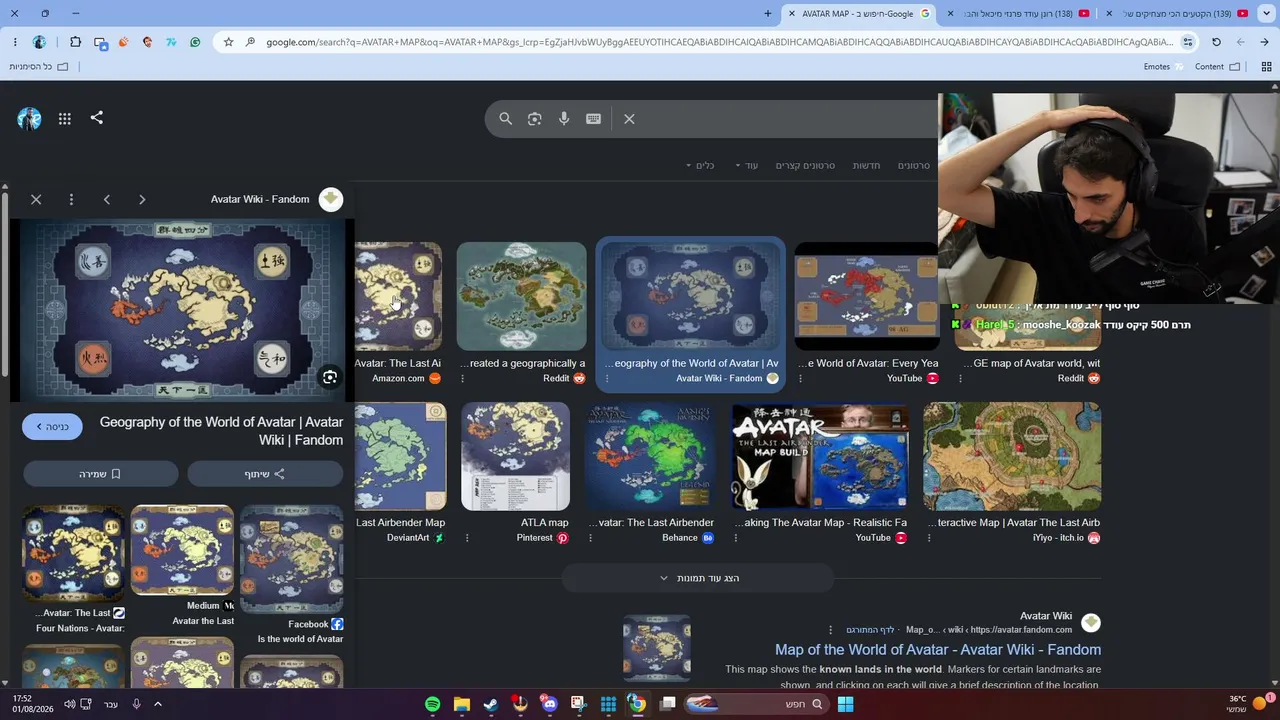Click the Medium related image thumbnail

point(182,550)
